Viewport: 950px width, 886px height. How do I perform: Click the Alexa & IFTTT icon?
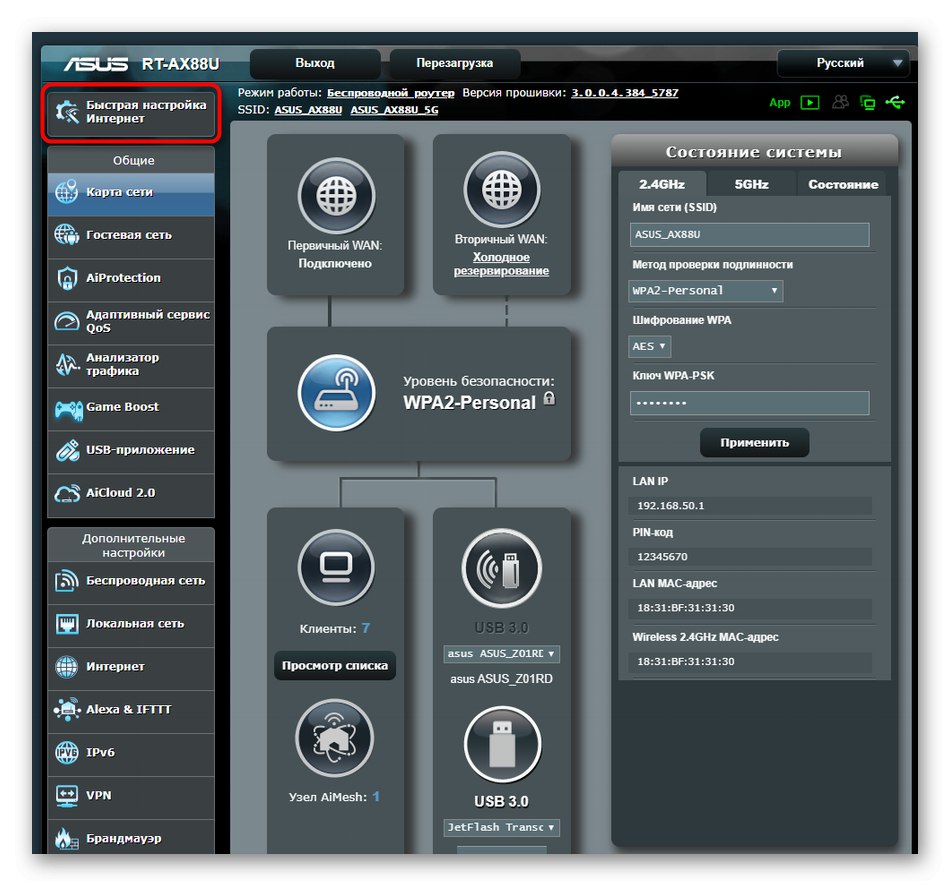coord(67,709)
